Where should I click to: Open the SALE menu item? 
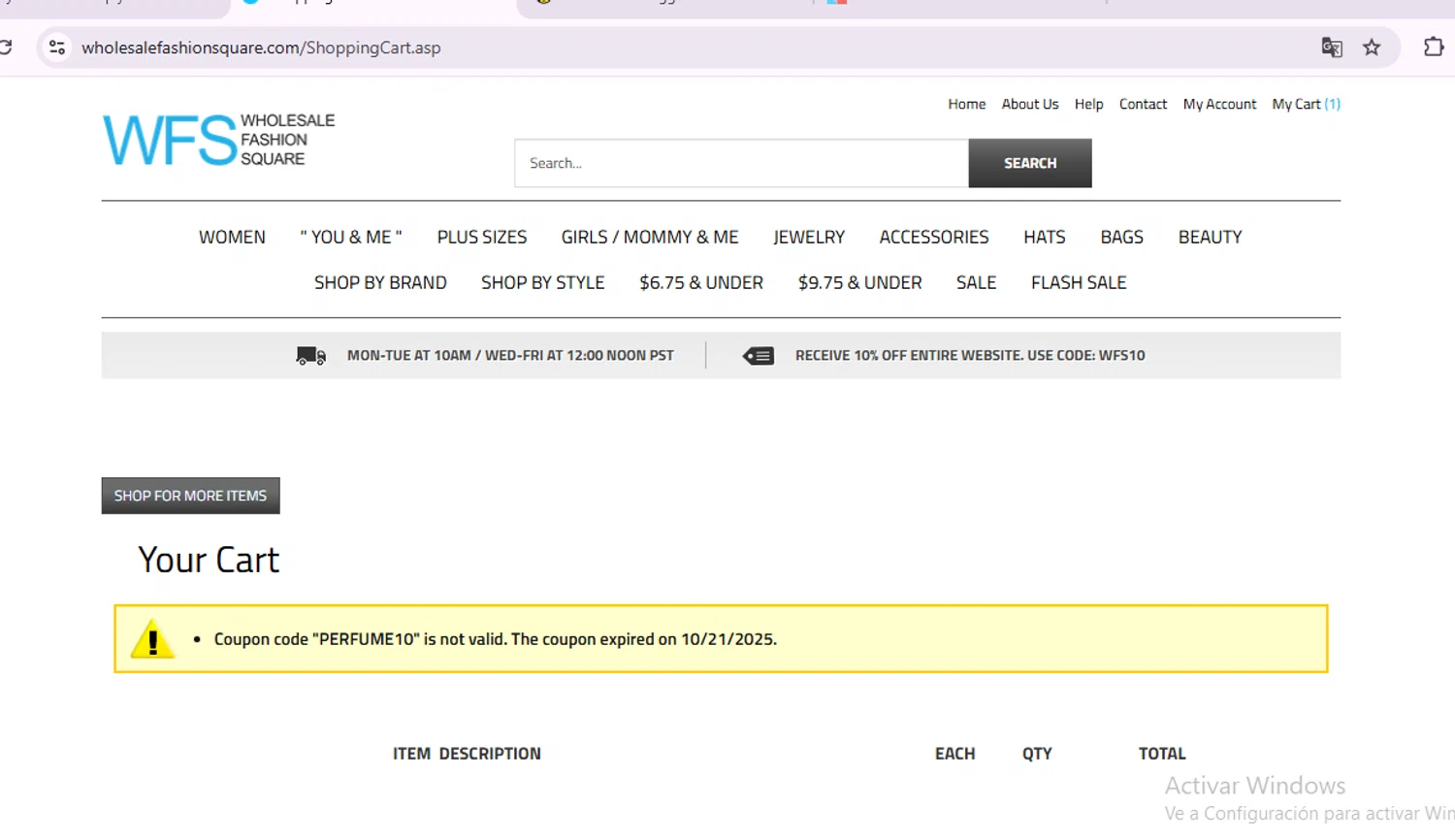coord(976,282)
